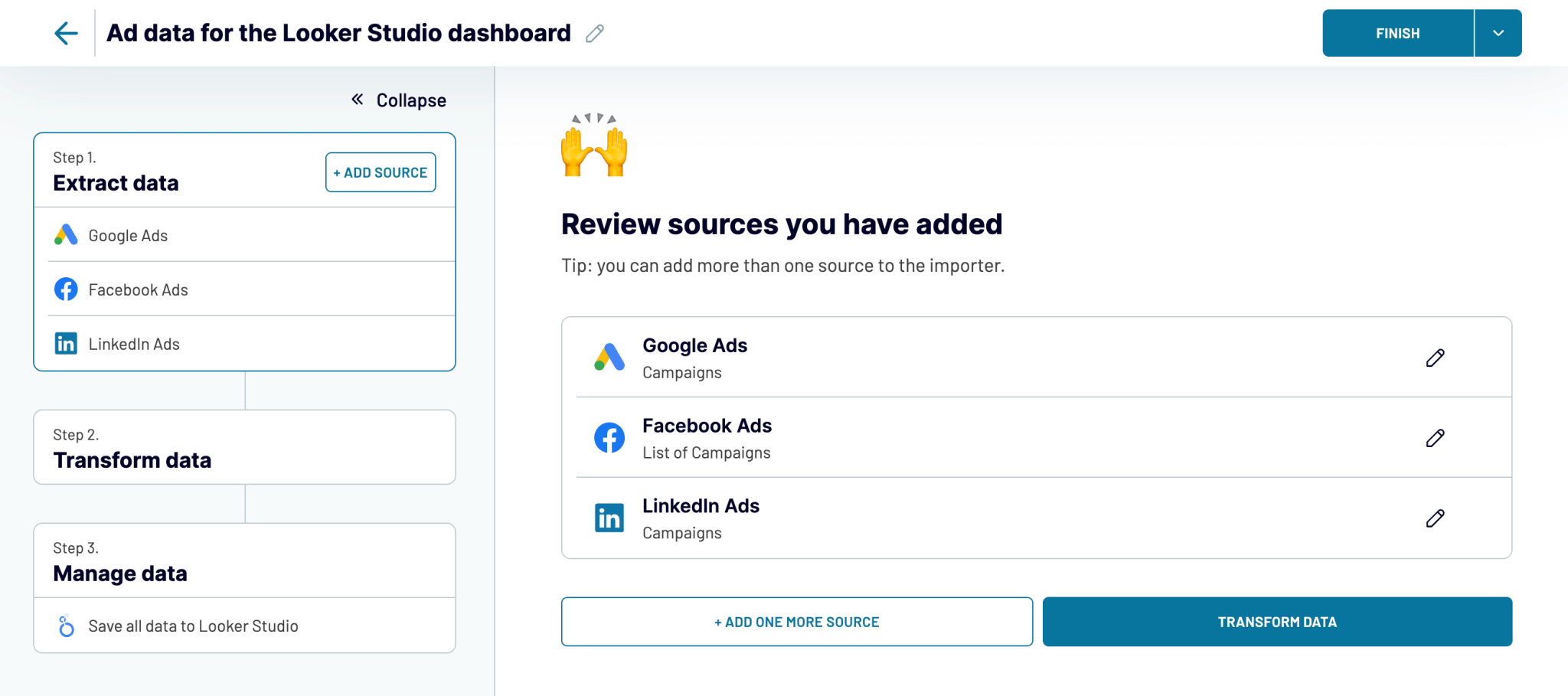The width and height of the screenshot is (1568, 696).
Task: Click the back arrow beside the dashboard title
Action: click(66, 32)
